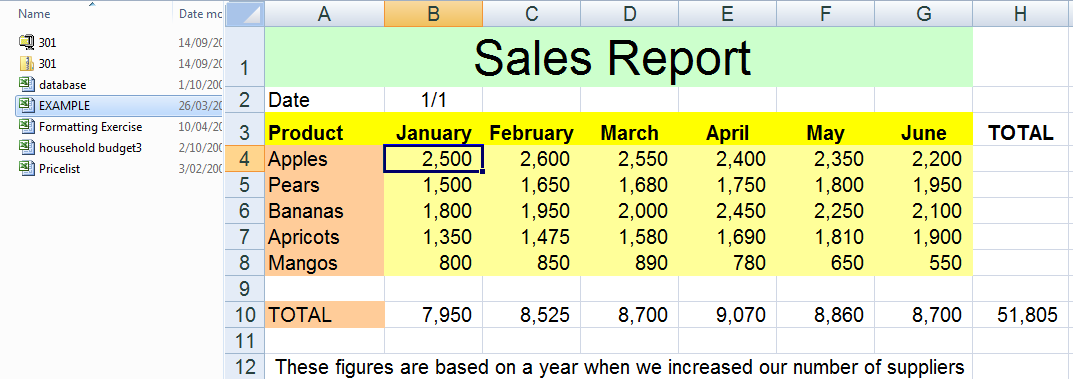The height and width of the screenshot is (379, 1073).
Task: Click the Apples June value 2,200
Action: tap(923, 159)
